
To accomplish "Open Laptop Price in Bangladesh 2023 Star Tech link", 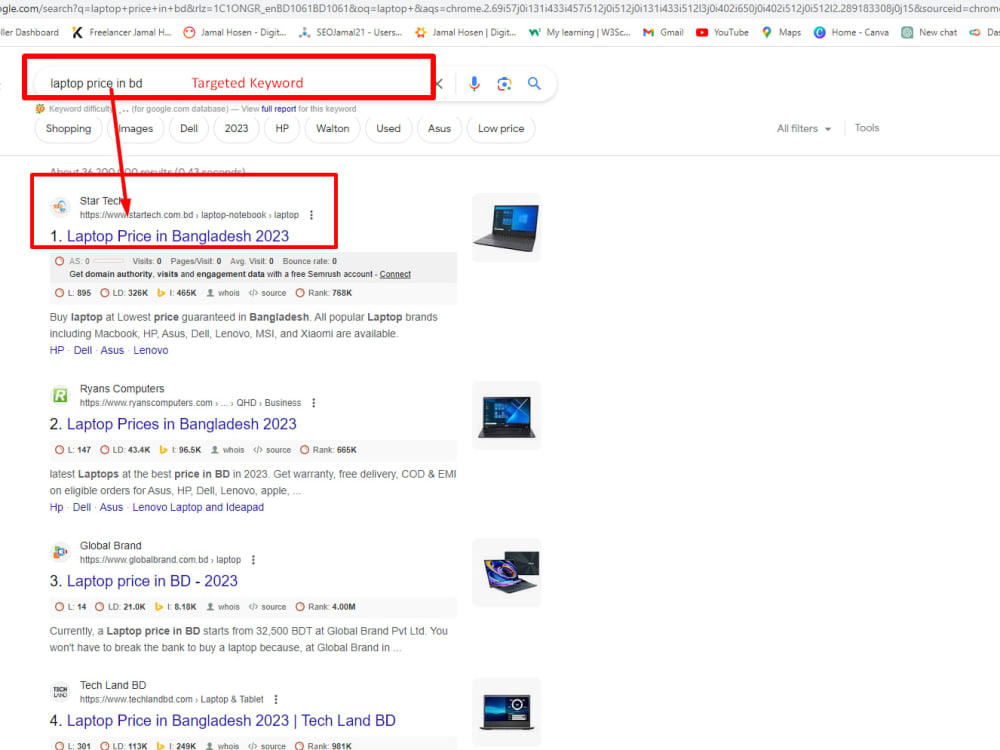I will click(x=178, y=237).
